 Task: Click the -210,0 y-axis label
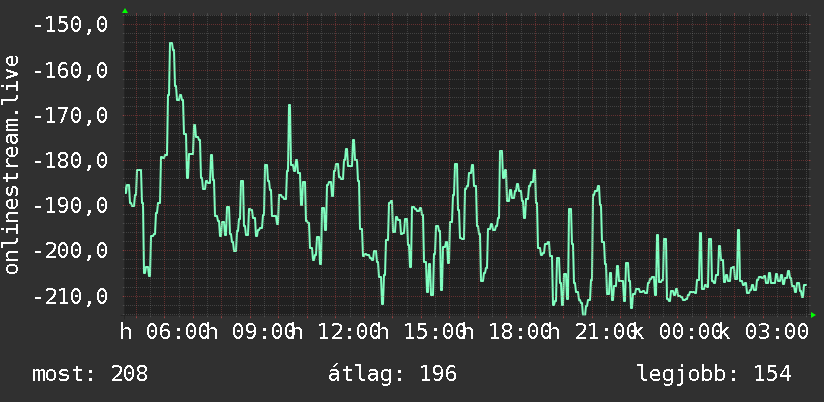70,296
